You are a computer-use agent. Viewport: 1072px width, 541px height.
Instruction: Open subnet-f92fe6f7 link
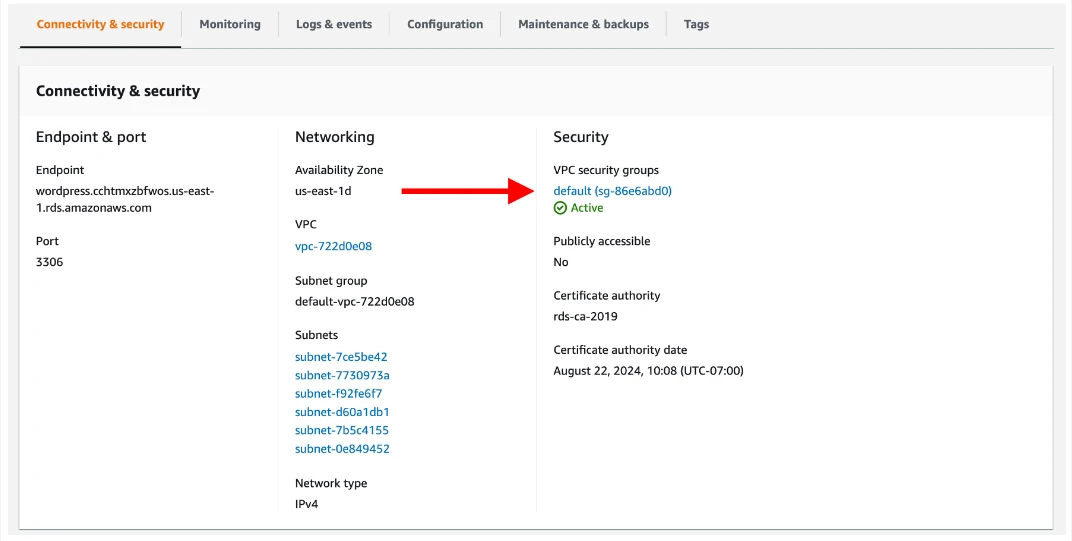coord(338,393)
